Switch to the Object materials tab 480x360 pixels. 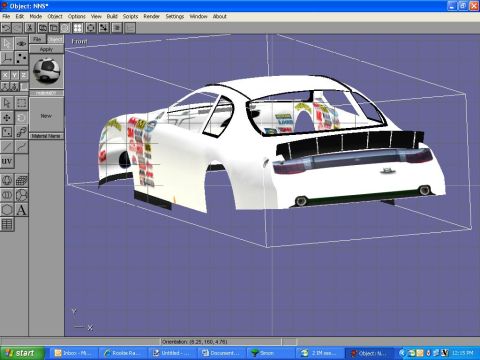coord(55,39)
